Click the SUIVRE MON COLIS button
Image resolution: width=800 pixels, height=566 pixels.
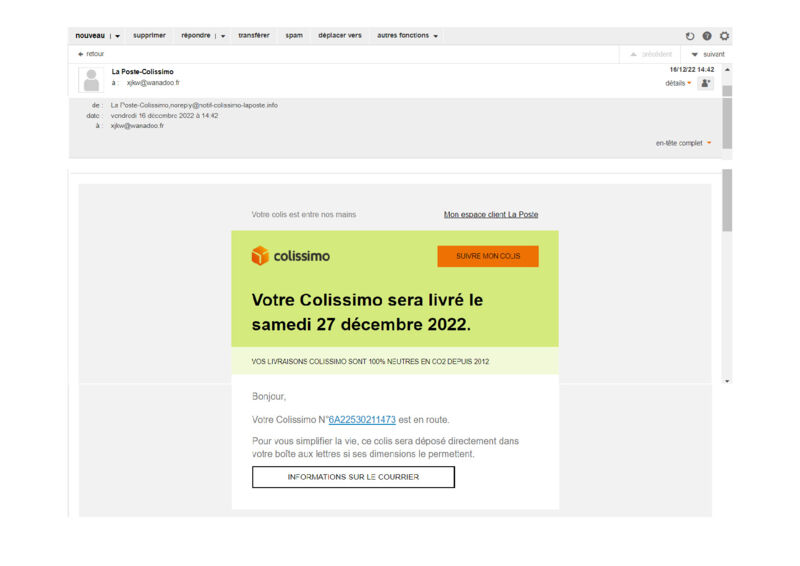[488, 256]
